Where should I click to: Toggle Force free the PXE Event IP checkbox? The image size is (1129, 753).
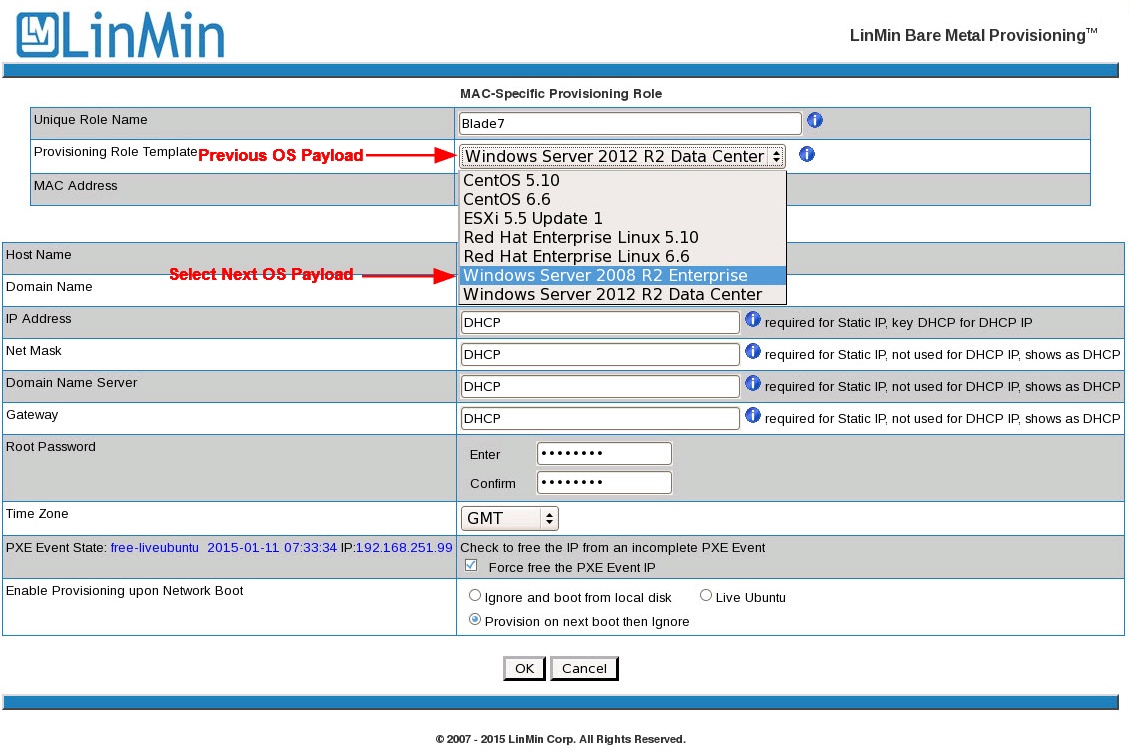pyautogui.click(x=471, y=566)
